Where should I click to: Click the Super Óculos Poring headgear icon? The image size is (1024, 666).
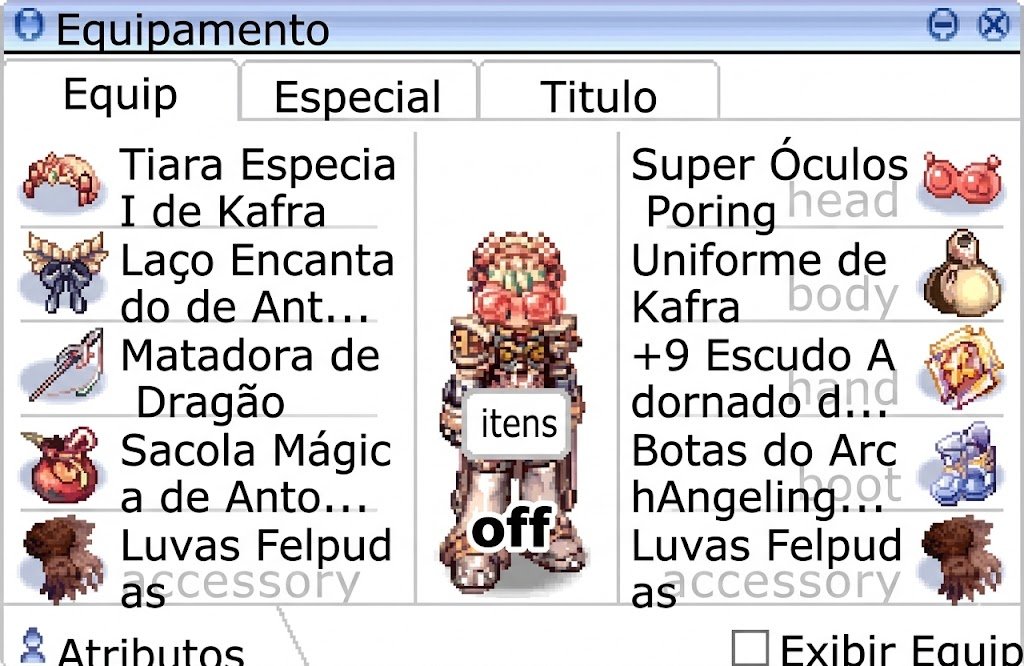coord(962,180)
